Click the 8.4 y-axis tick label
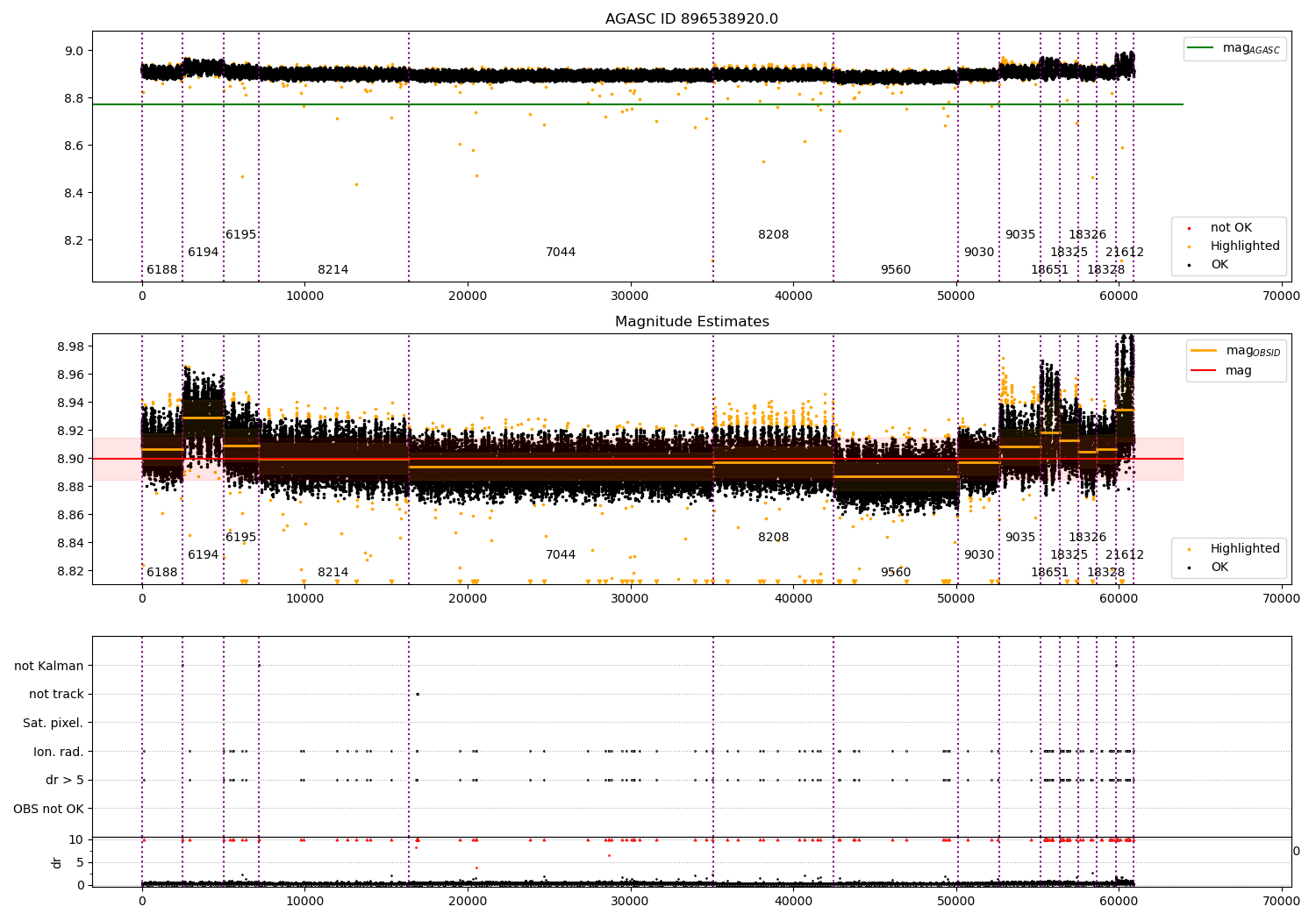Screen dimensions: 1316x921 (x=74, y=193)
